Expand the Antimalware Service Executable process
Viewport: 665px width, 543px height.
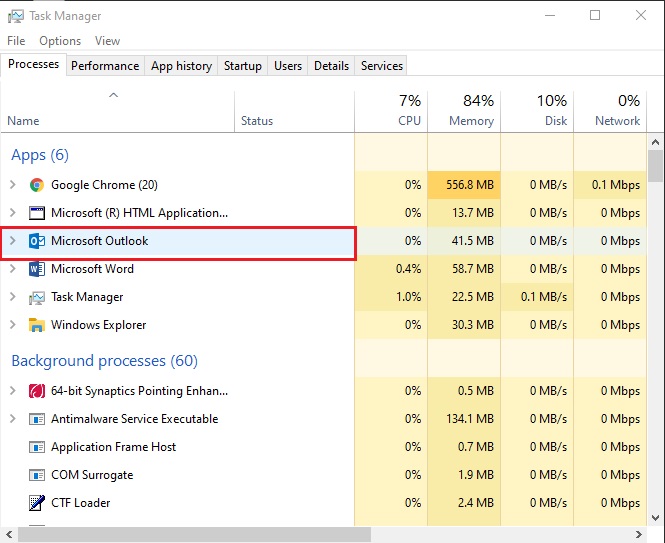click(x=13, y=419)
